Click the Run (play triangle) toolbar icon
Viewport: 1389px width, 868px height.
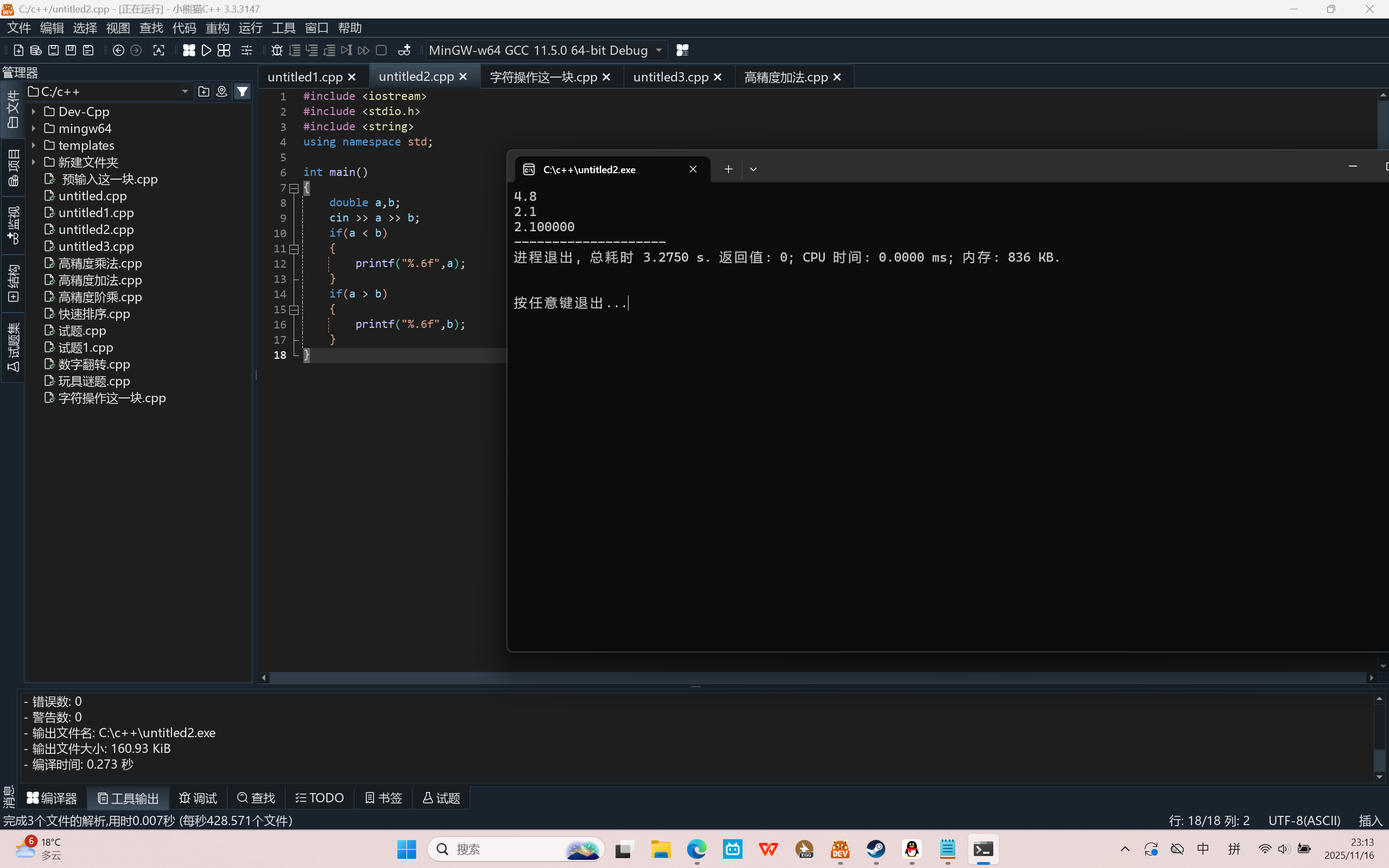pos(207,50)
